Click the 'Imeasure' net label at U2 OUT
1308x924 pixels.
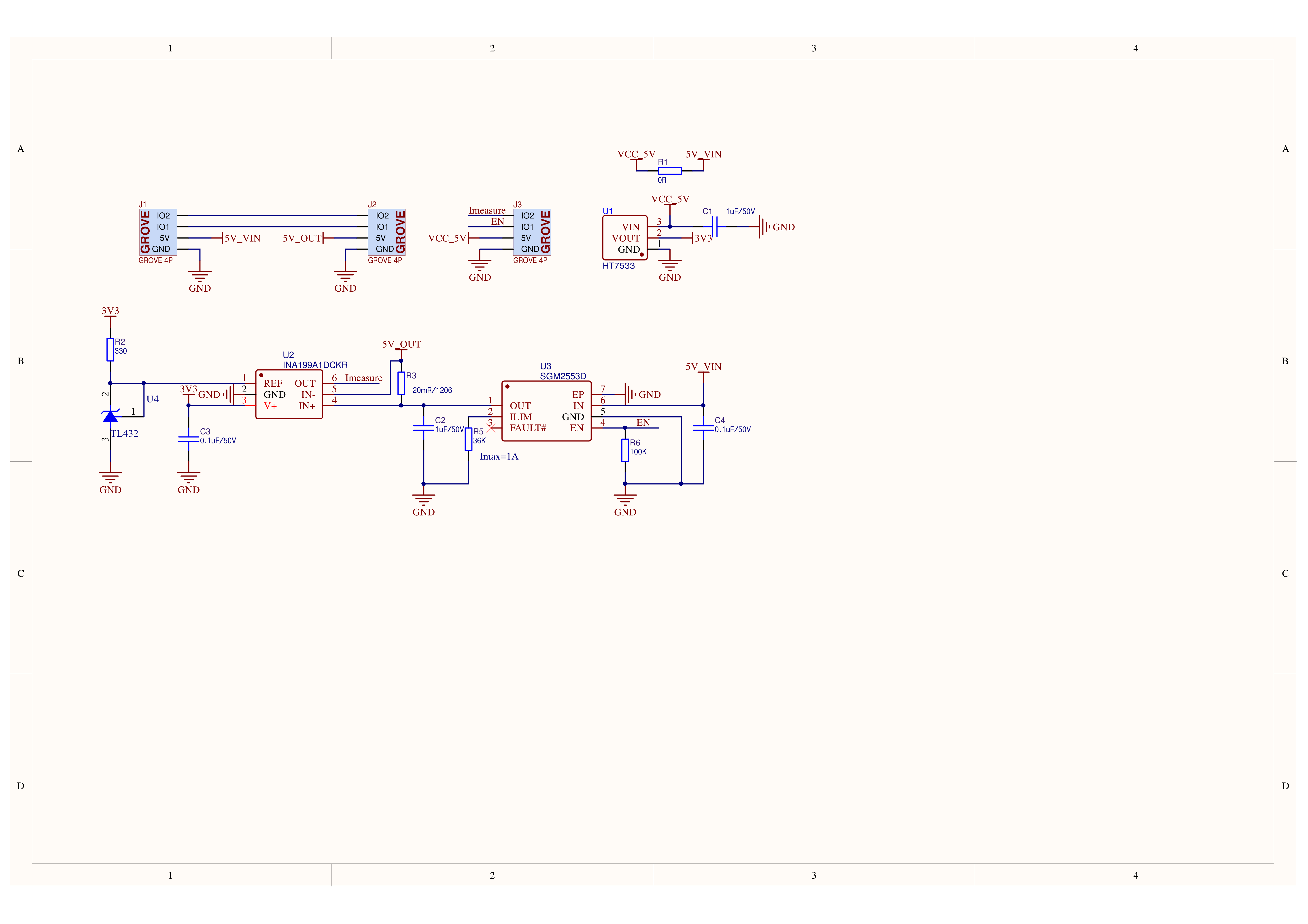363,378
